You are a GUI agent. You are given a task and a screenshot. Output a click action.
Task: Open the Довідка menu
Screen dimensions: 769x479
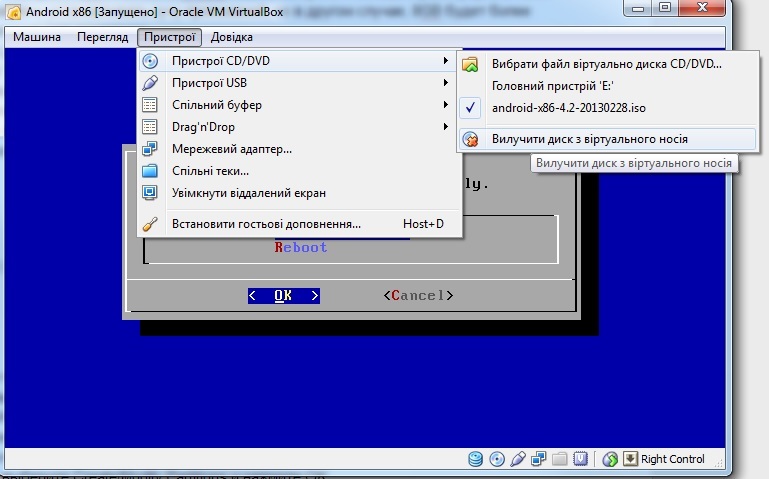[231, 37]
